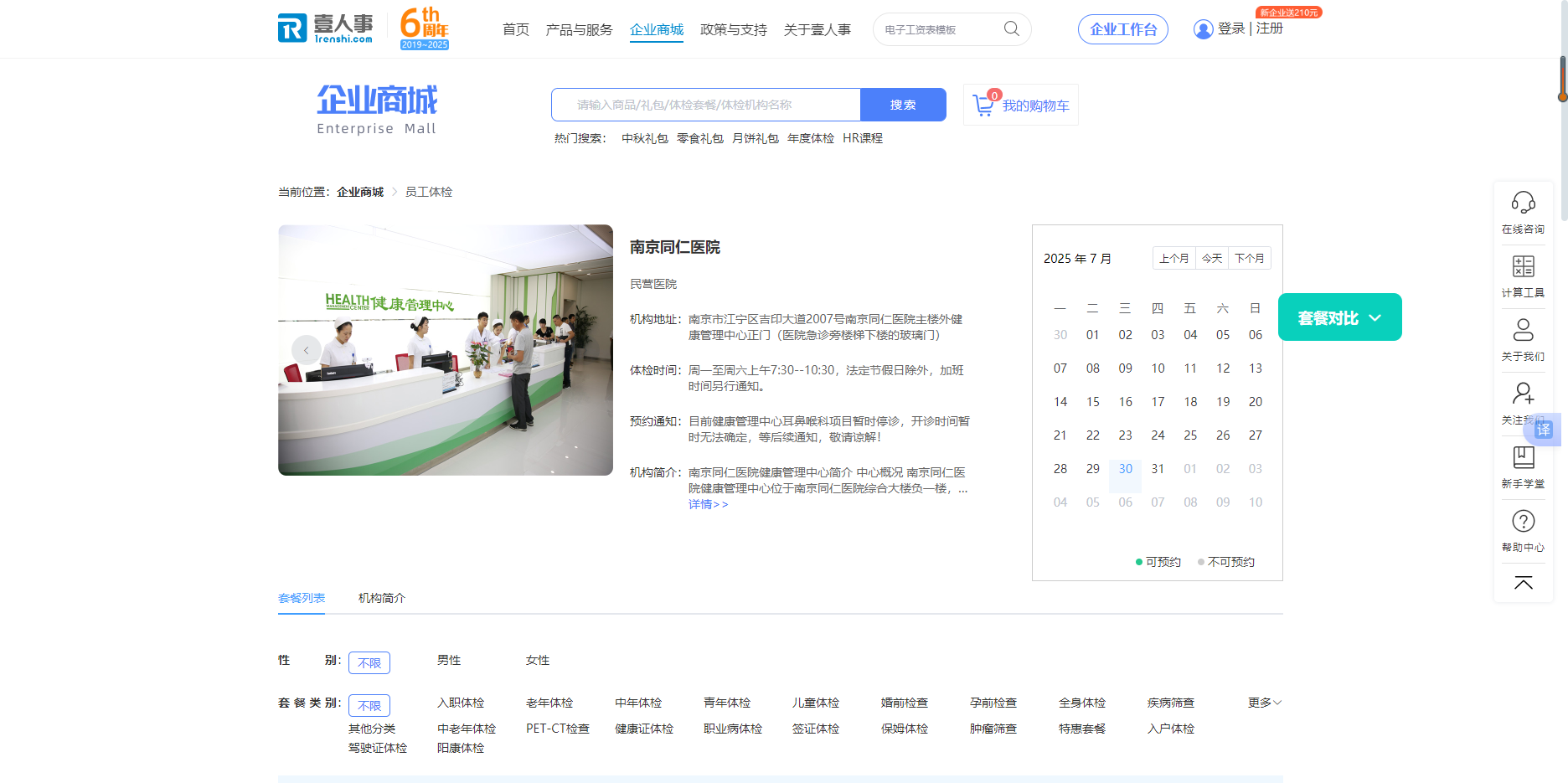
Task: Click hot search 年度体检
Action: tap(811, 138)
